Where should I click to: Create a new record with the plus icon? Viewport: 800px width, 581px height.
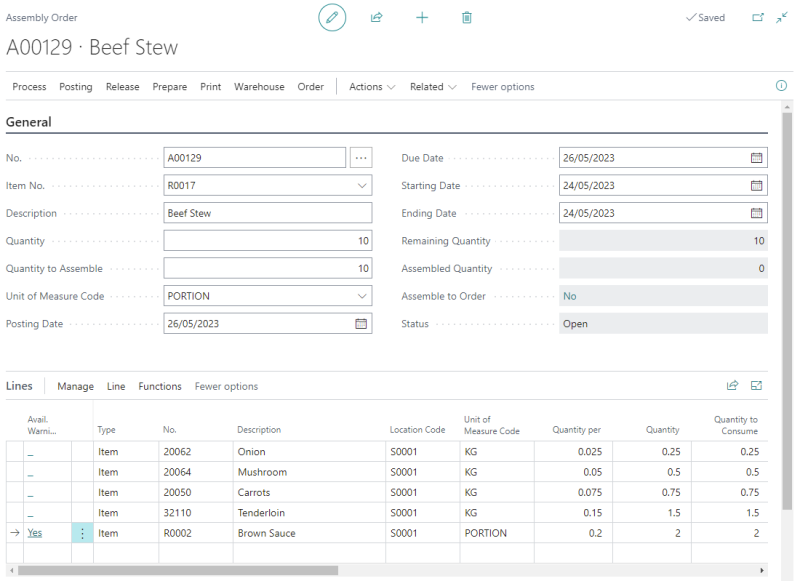421,17
